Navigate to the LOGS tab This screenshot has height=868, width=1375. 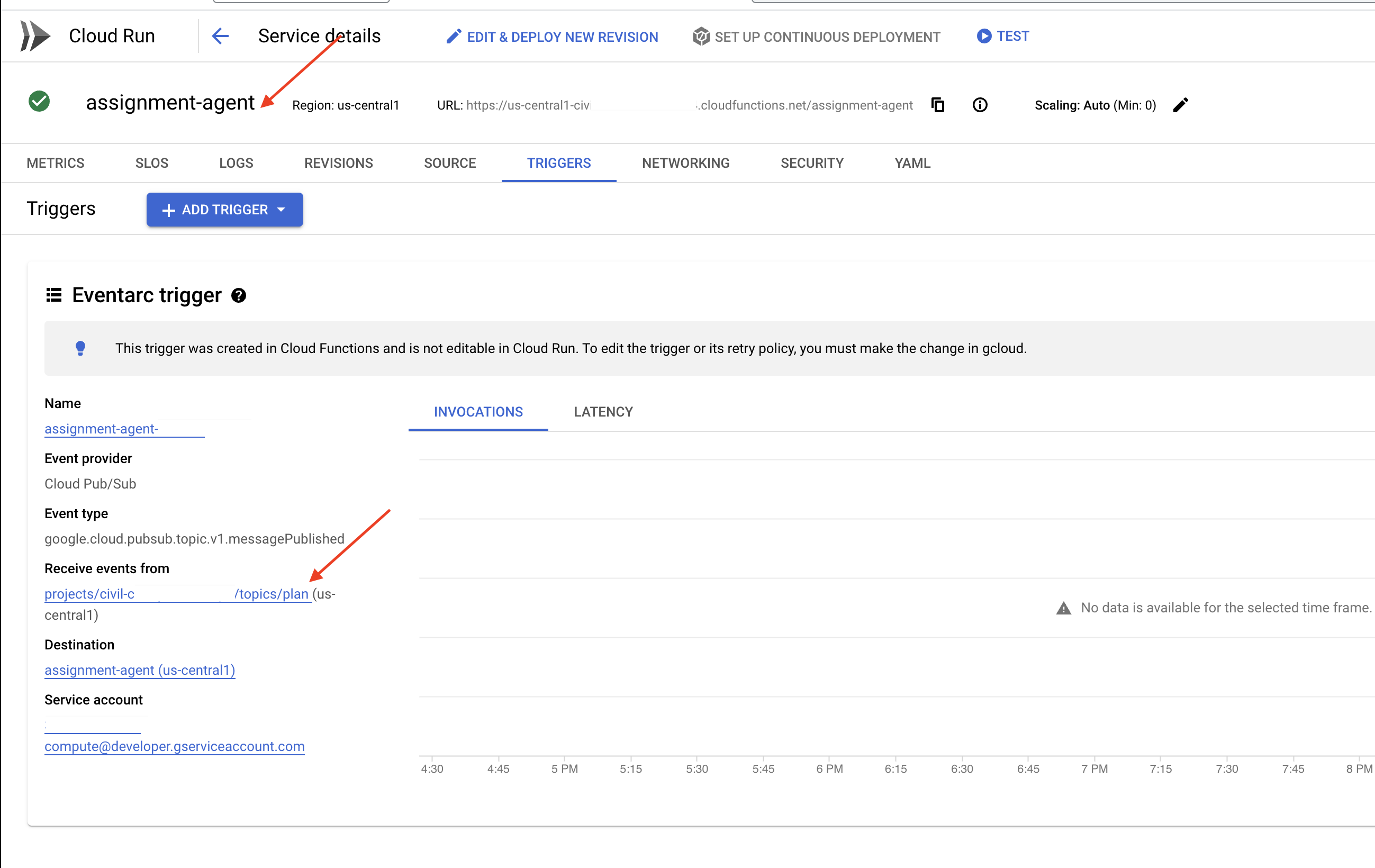pyautogui.click(x=235, y=162)
